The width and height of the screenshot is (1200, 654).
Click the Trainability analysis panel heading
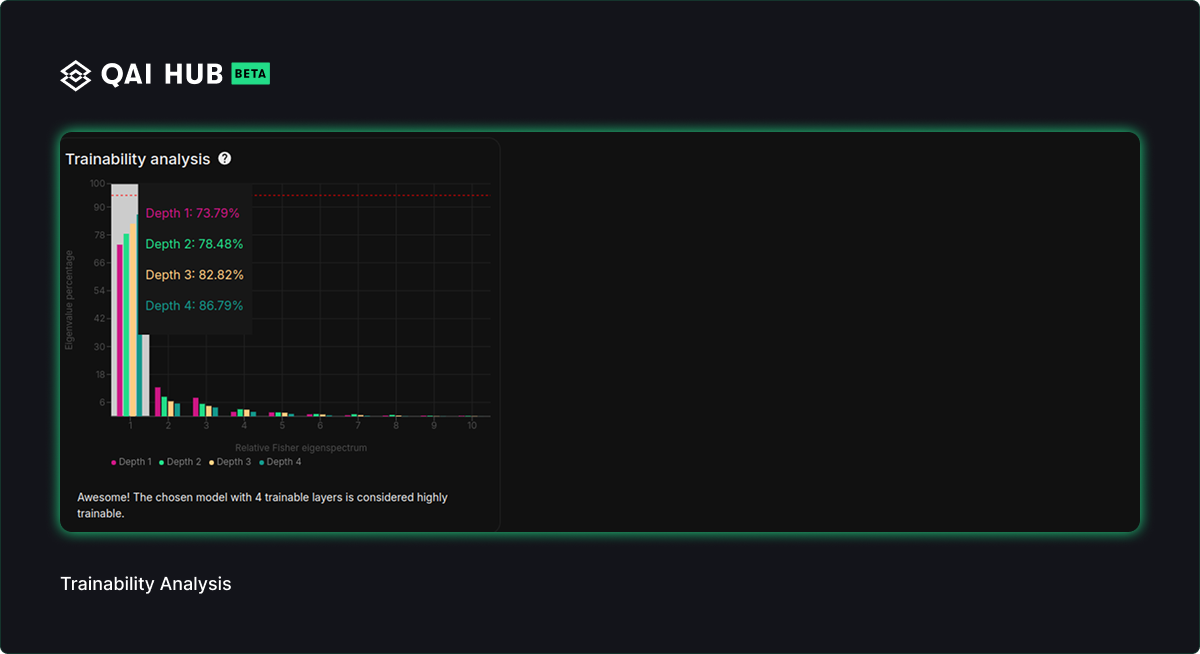tap(138, 159)
